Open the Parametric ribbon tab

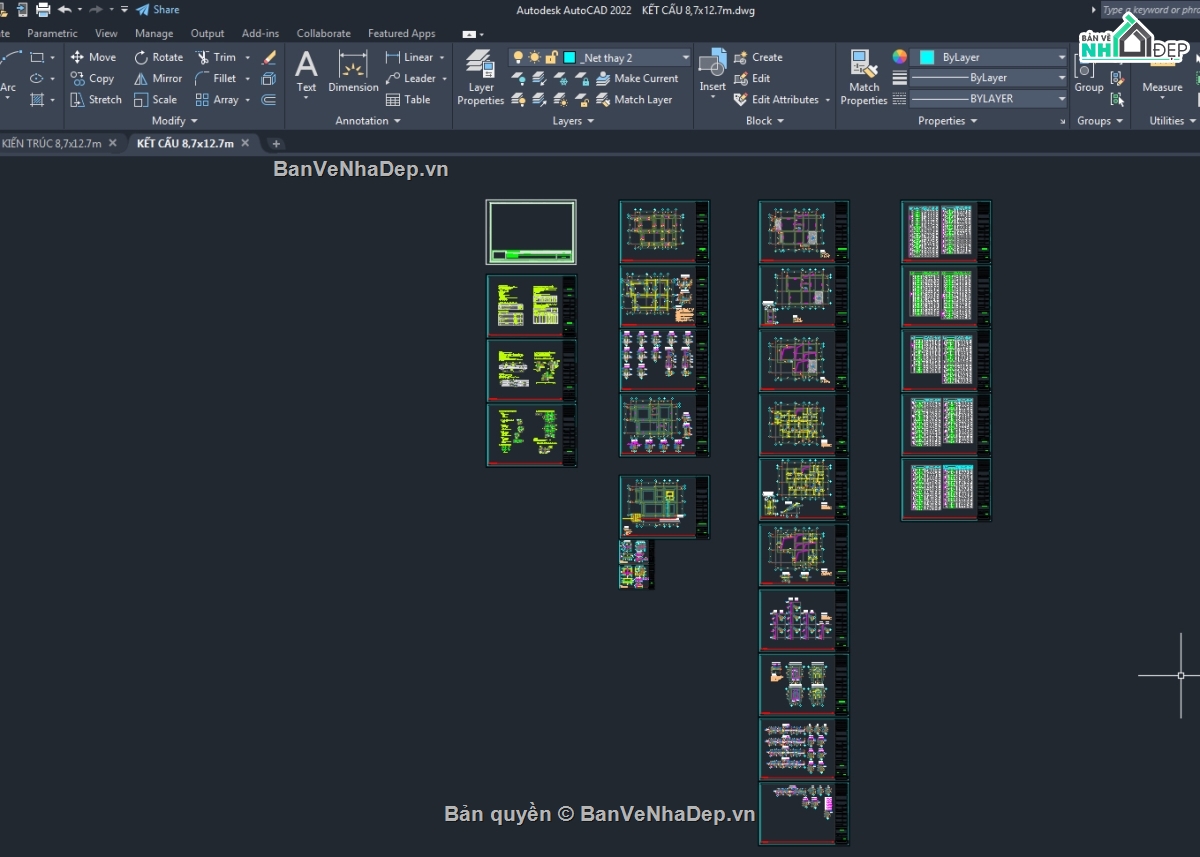[x=52, y=33]
